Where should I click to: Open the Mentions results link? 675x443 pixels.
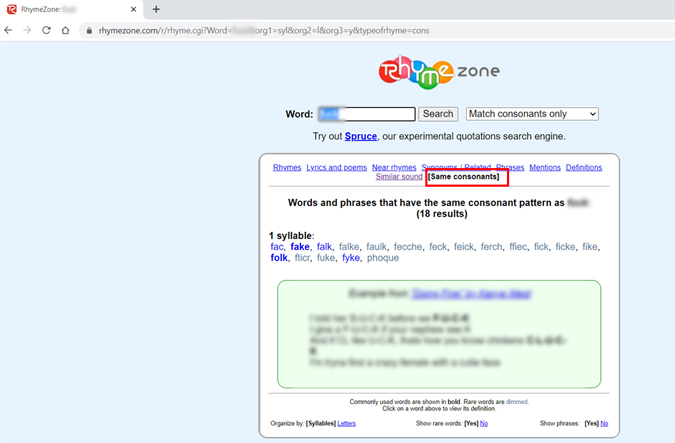(545, 167)
